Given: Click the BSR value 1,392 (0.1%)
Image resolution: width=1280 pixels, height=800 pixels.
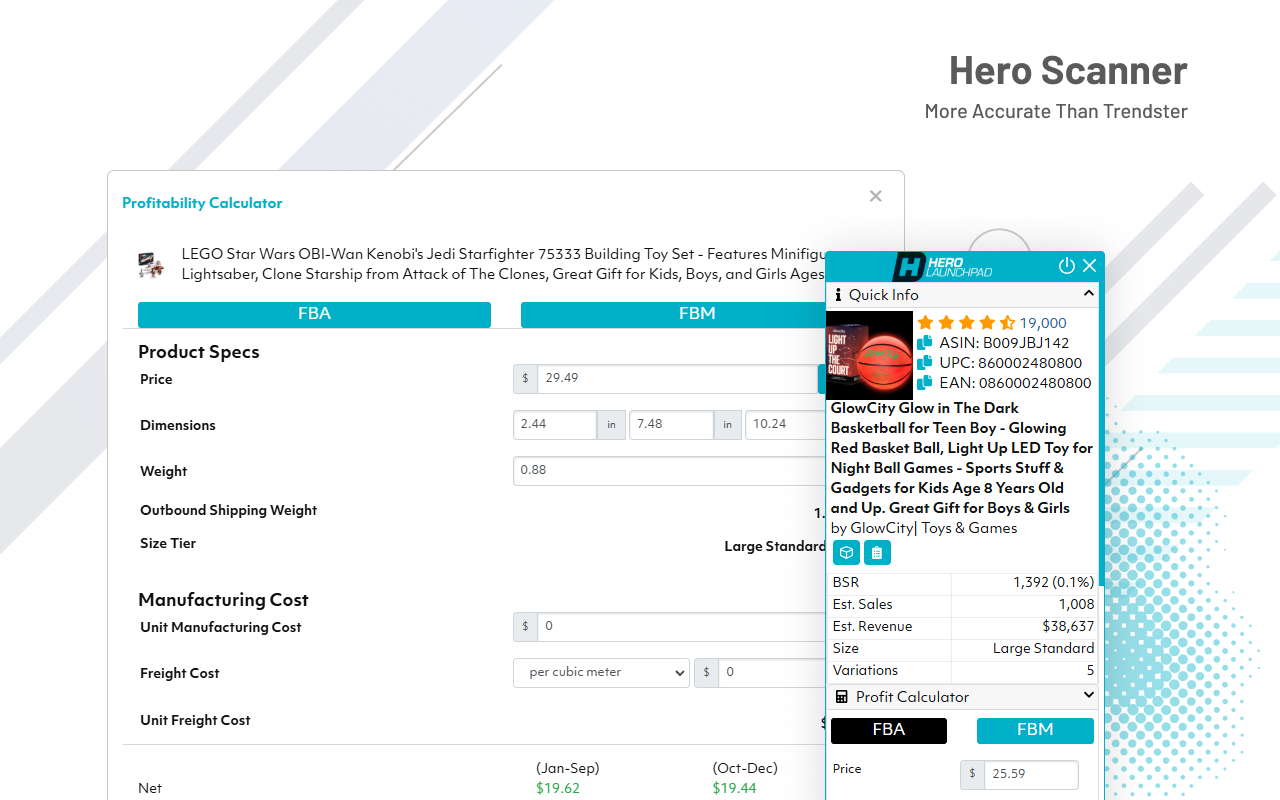Looking at the screenshot, I should (1053, 582).
